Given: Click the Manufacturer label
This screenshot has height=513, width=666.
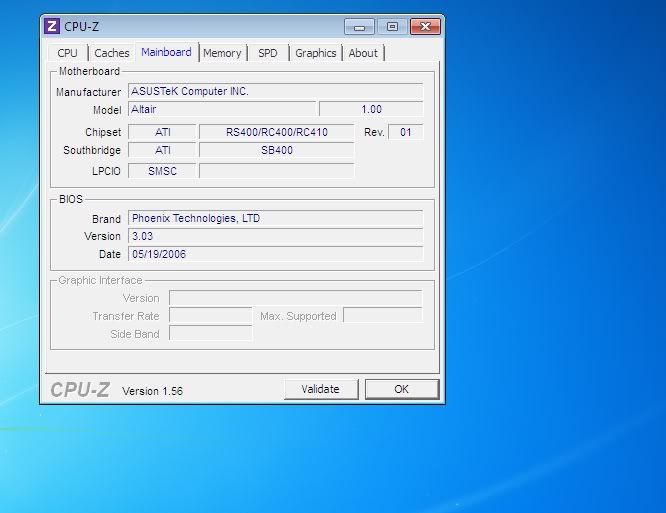Looking at the screenshot, I should coord(88,92).
